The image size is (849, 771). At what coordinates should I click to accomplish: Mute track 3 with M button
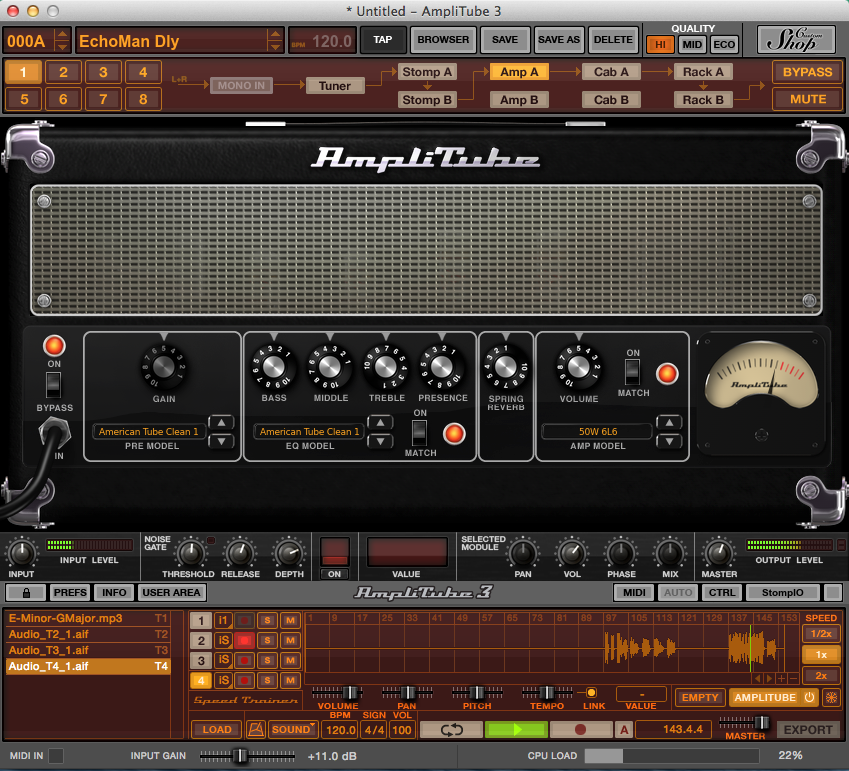(x=290, y=661)
